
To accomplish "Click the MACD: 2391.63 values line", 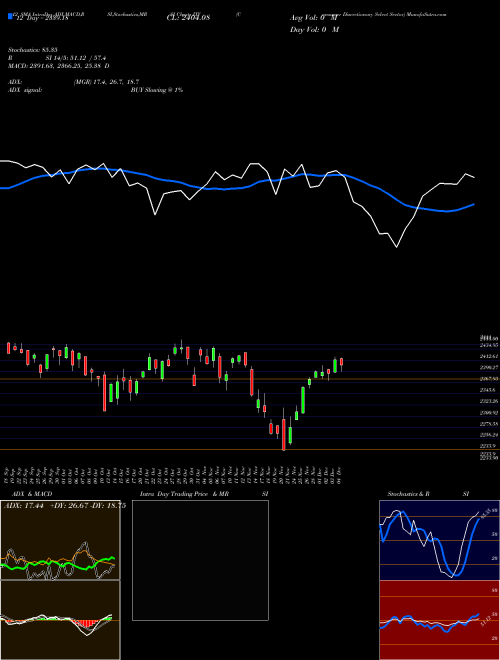I will pos(59,66).
